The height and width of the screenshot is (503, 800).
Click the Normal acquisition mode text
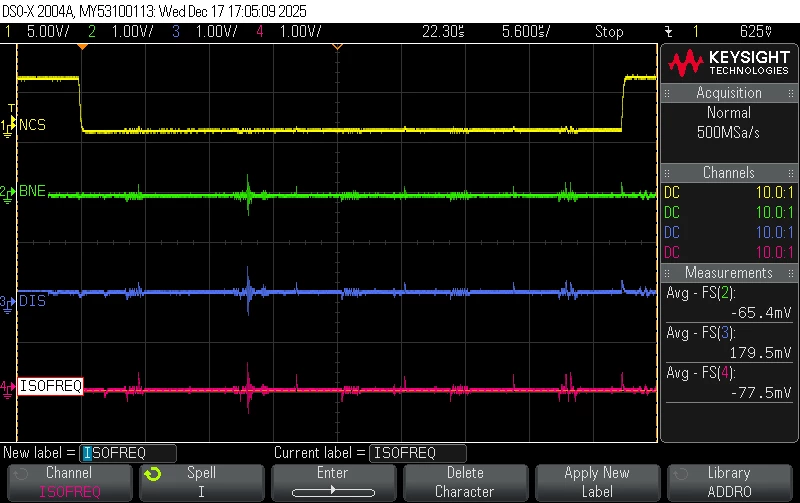click(729, 112)
